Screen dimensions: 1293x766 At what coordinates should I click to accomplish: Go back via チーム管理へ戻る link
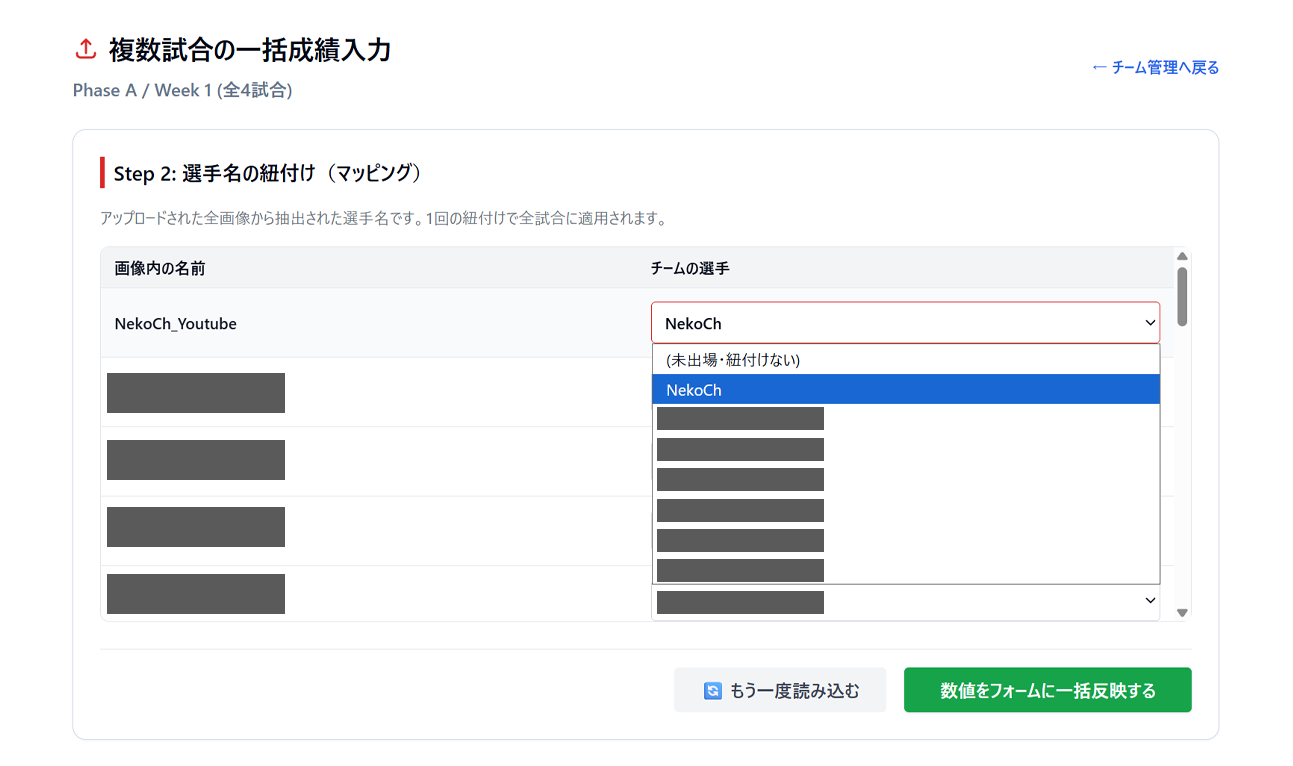1155,68
